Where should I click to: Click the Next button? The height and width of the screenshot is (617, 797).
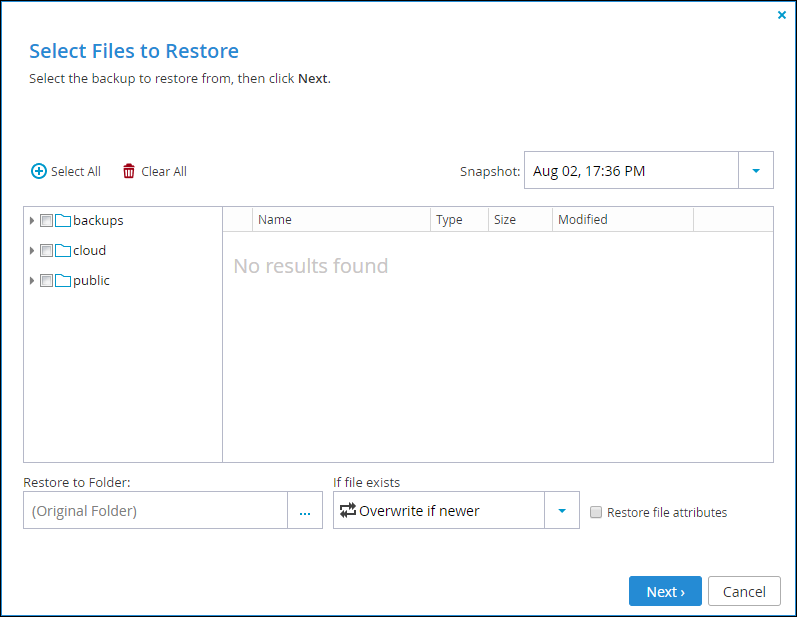[x=665, y=591]
